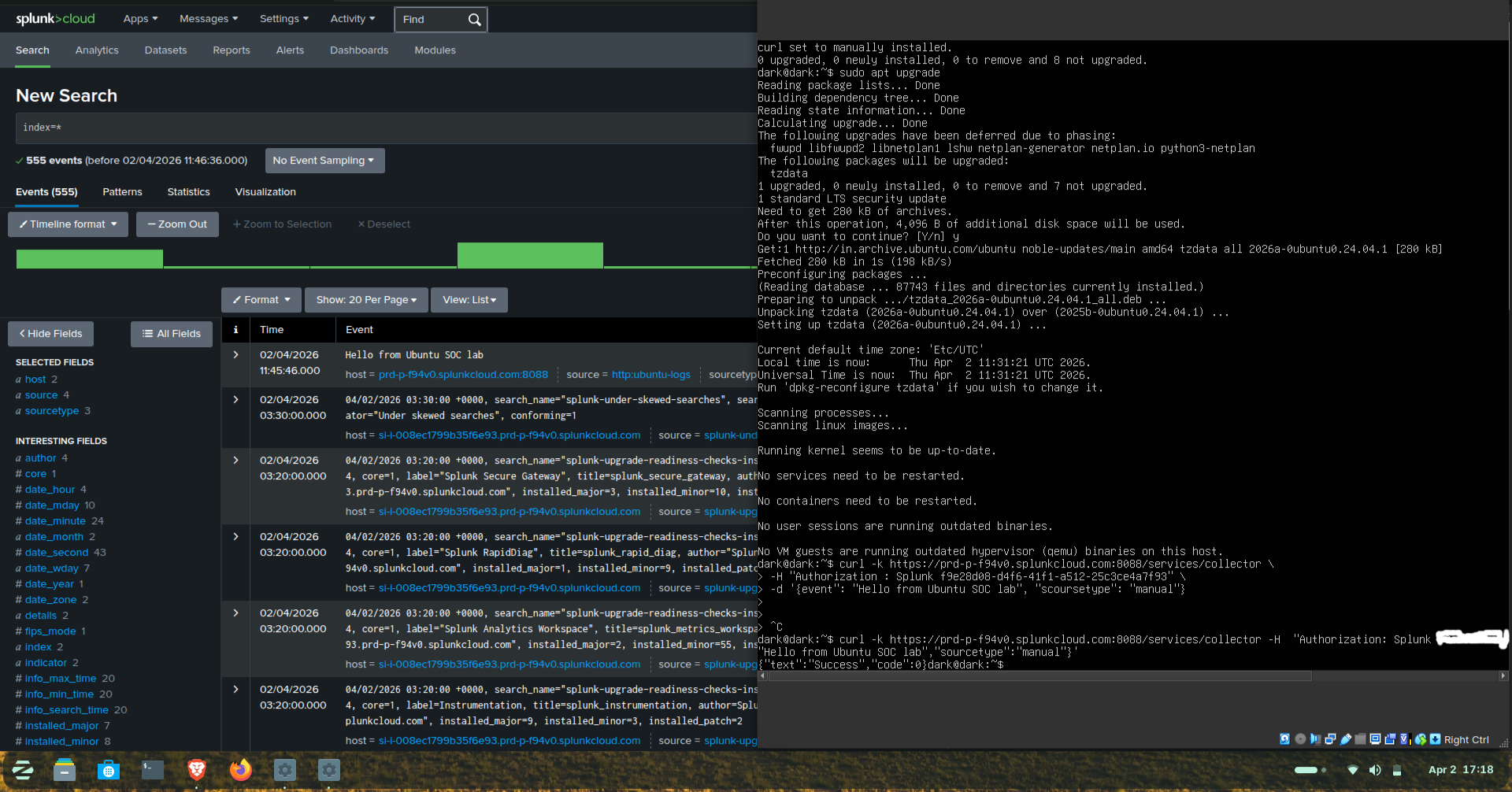Open the Brave browser from taskbar

tap(197, 769)
